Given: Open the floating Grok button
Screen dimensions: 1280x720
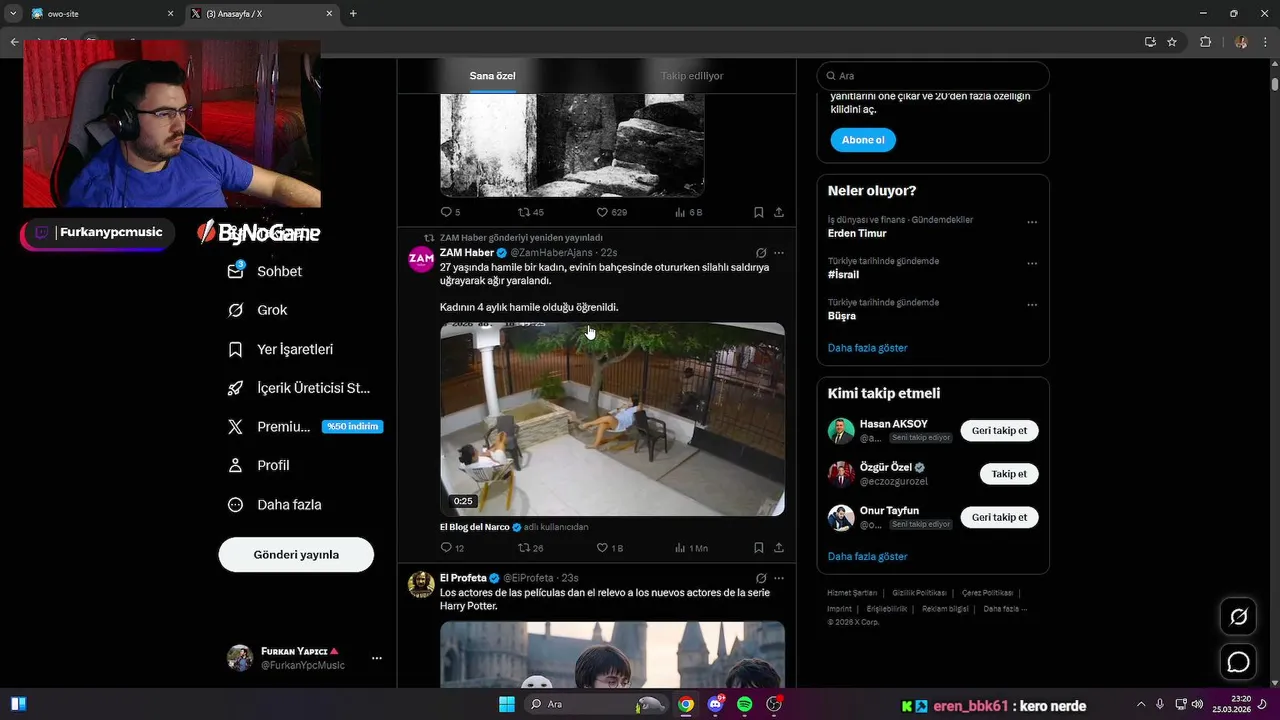Looking at the screenshot, I should pyautogui.click(x=1238, y=616).
